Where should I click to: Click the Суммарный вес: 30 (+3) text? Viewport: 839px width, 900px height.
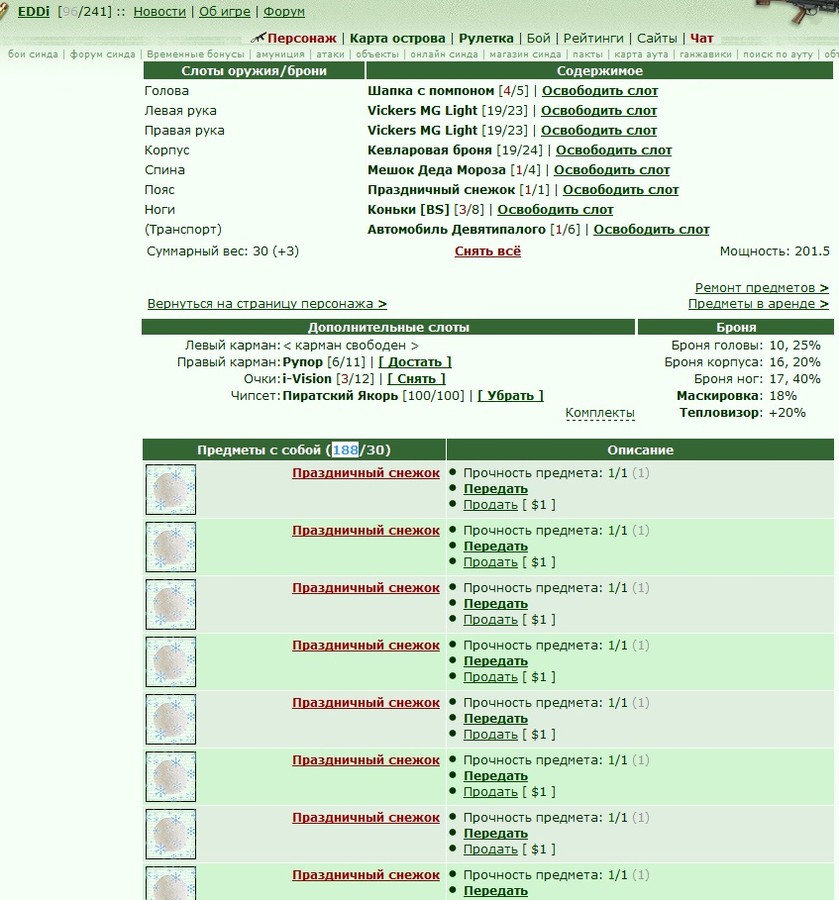[x=223, y=251]
